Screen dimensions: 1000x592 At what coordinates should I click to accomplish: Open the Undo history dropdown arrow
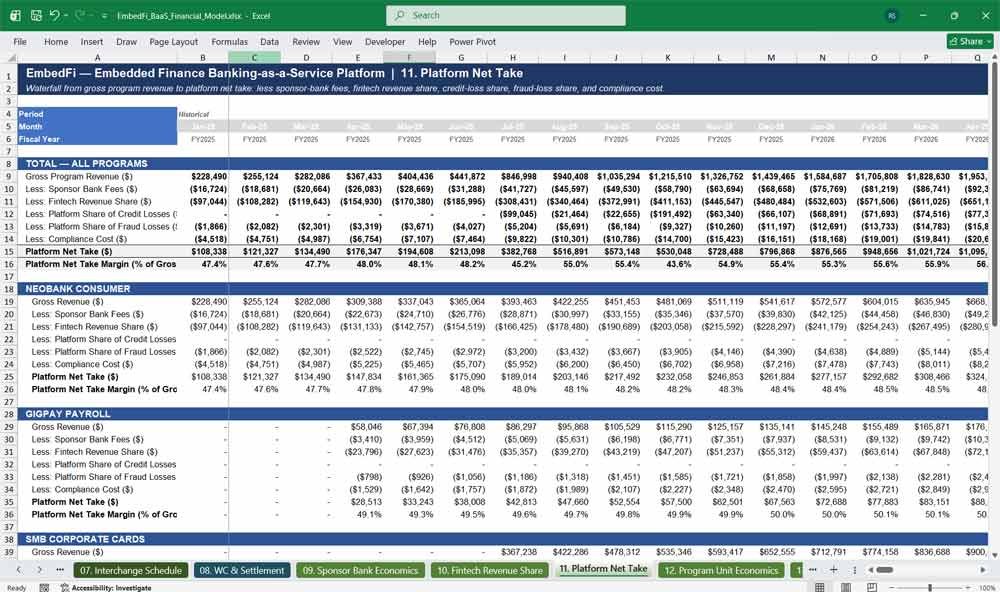(65, 15)
